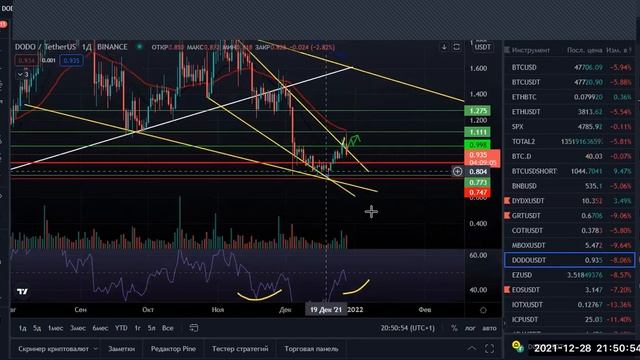
Task: Click the blue 0.935 buy price button
Action: click(x=71, y=60)
